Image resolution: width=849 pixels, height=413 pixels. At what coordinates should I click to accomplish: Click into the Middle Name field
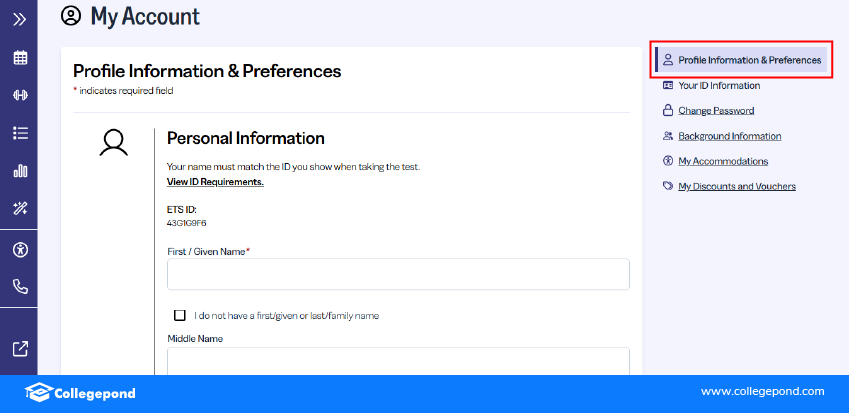[x=398, y=361]
